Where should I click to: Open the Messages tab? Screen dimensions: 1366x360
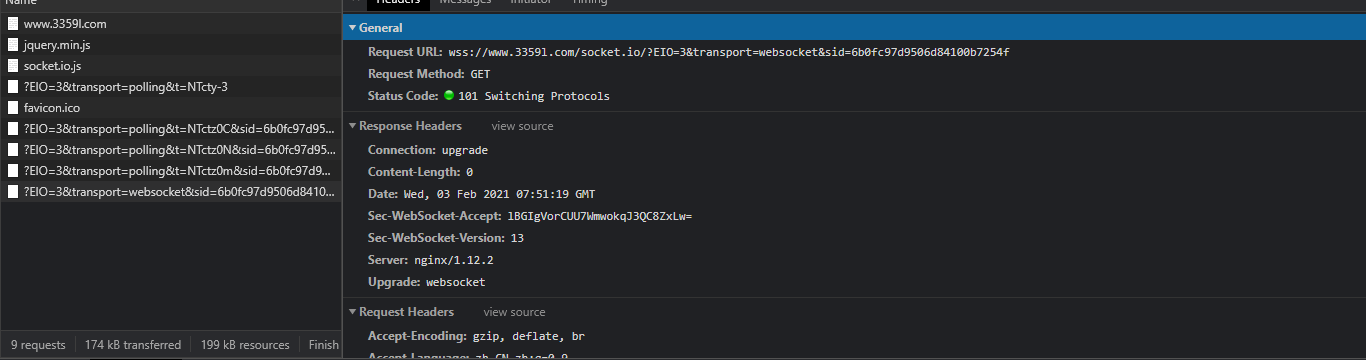click(x=465, y=3)
